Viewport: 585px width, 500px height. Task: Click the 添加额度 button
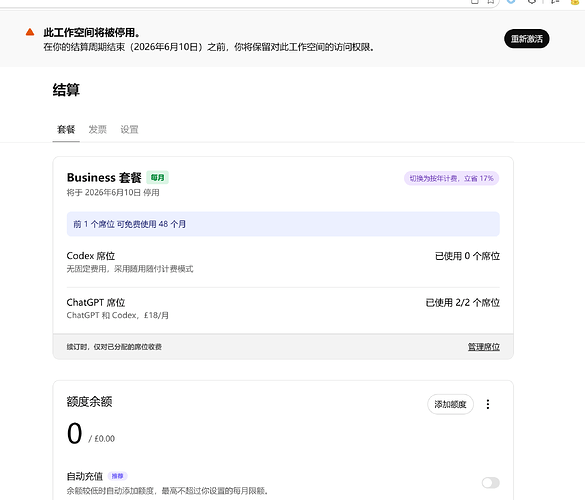450,404
